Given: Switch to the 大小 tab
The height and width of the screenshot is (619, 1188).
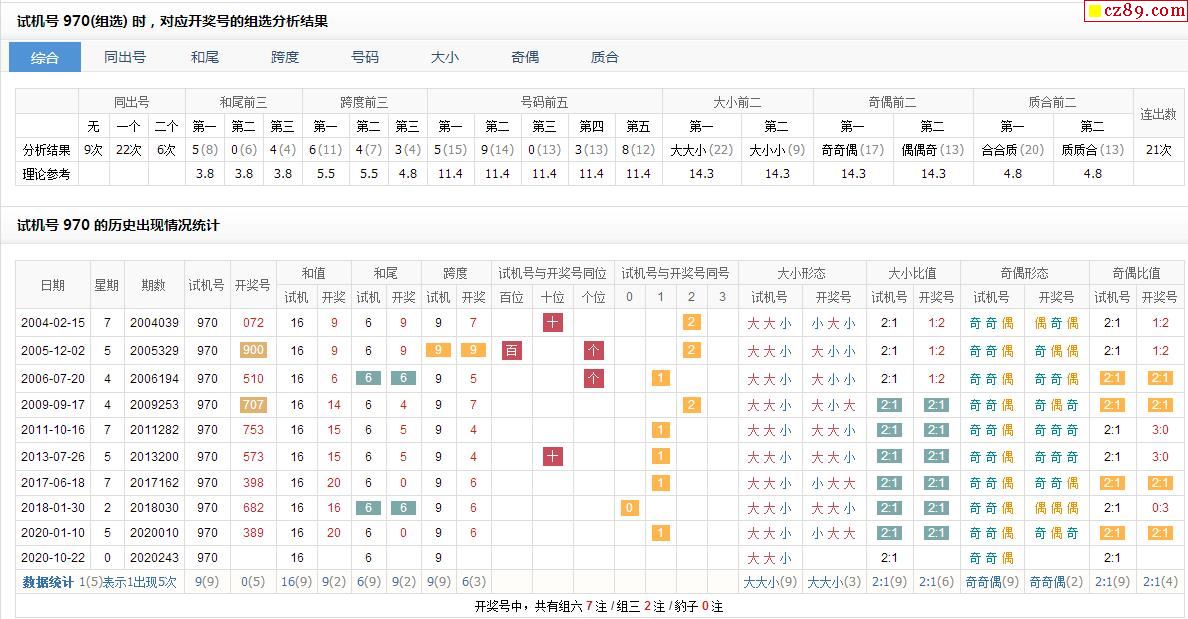Looking at the screenshot, I should 445,57.
